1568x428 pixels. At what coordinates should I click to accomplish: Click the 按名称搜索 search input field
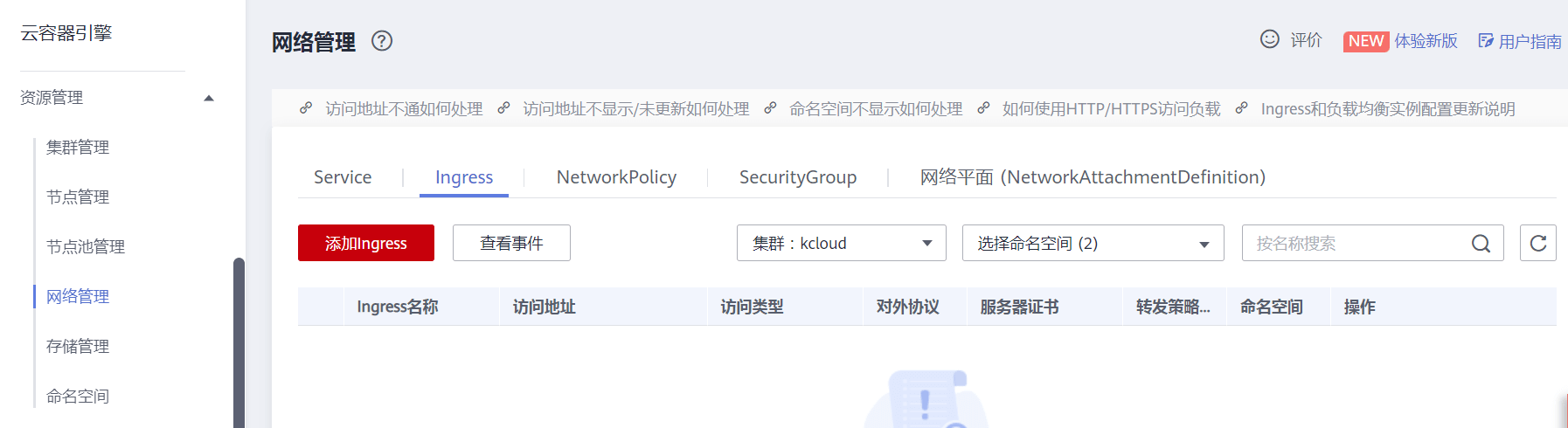tap(1355, 243)
